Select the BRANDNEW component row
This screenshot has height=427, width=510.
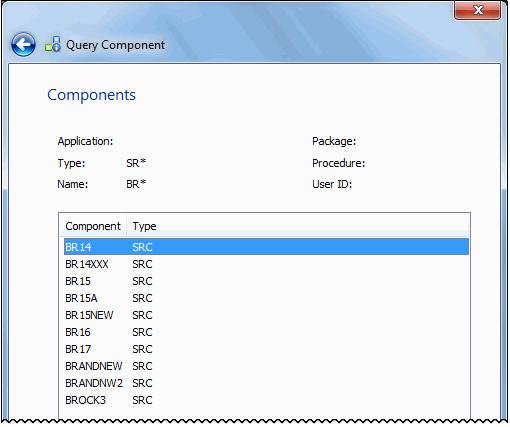coord(266,366)
